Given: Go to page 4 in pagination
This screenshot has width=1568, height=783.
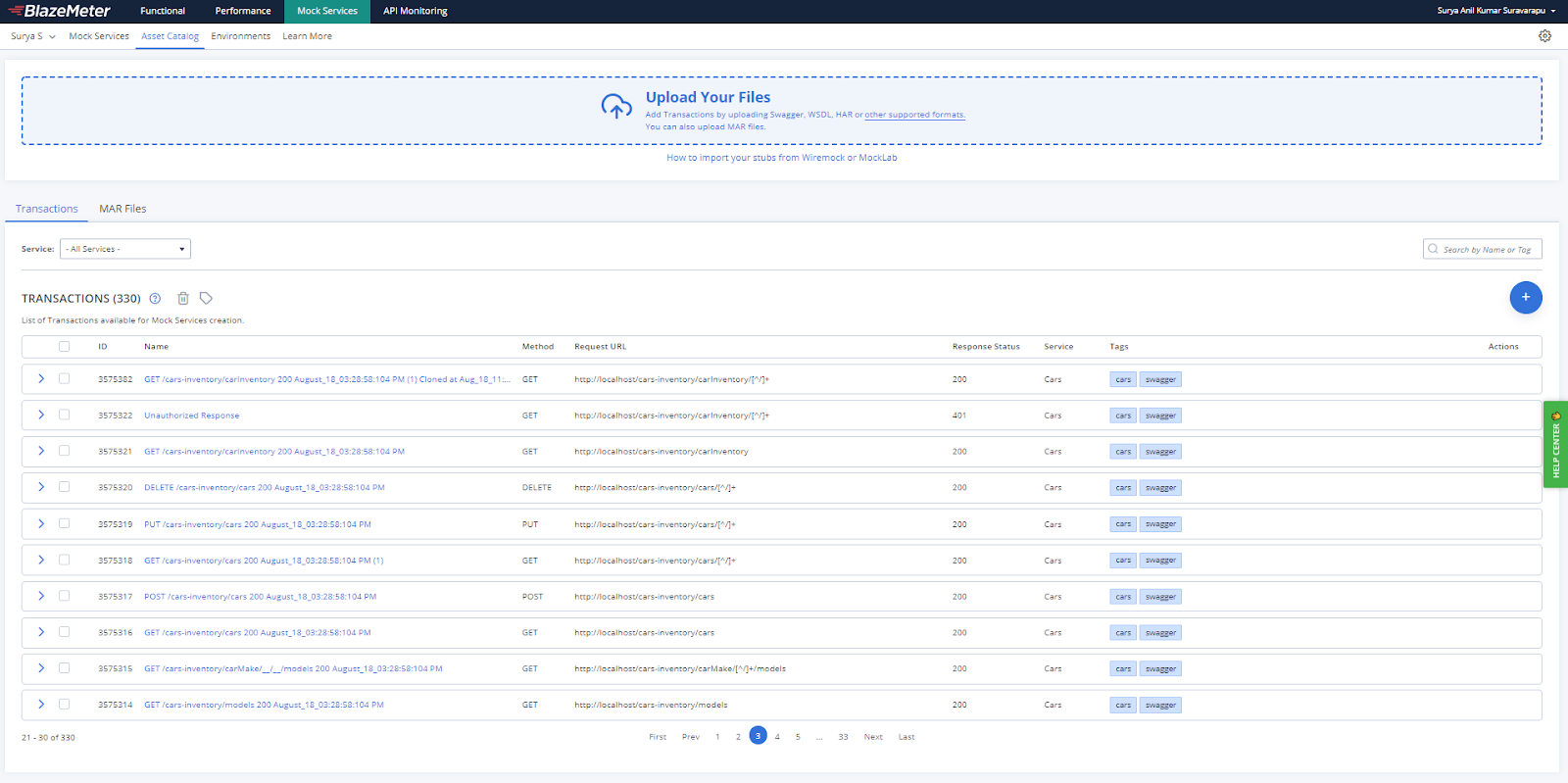Looking at the screenshot, I should [x=777, y=737].
